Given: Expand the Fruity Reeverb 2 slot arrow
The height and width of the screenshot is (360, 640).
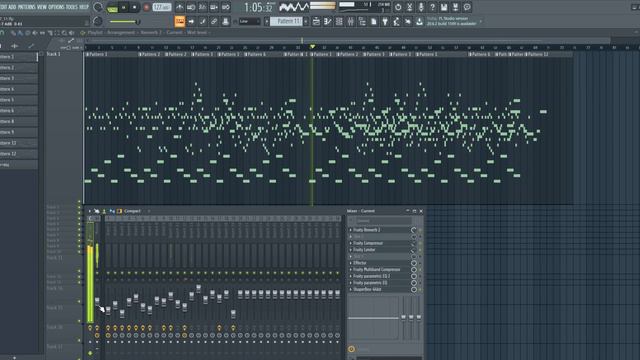Looking at the screenshot, I should click(x=351, y=230).
